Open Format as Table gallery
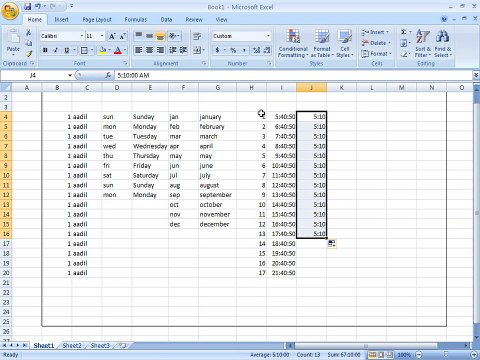480x360 pixels. pyautogui.click(x=322, y=43)
